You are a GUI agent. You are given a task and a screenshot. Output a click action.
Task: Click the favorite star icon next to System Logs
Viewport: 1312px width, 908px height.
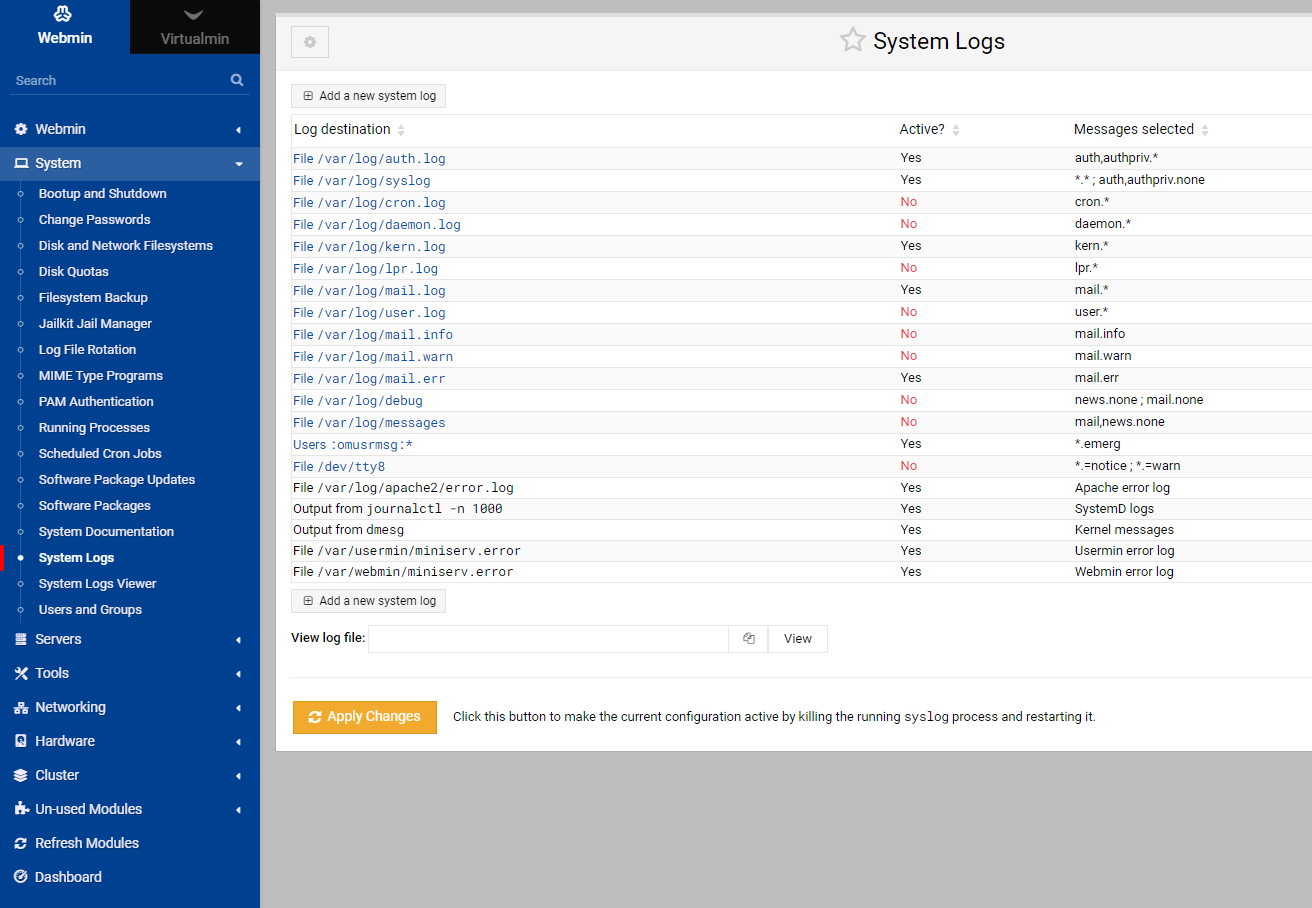[x=852, y=40]
